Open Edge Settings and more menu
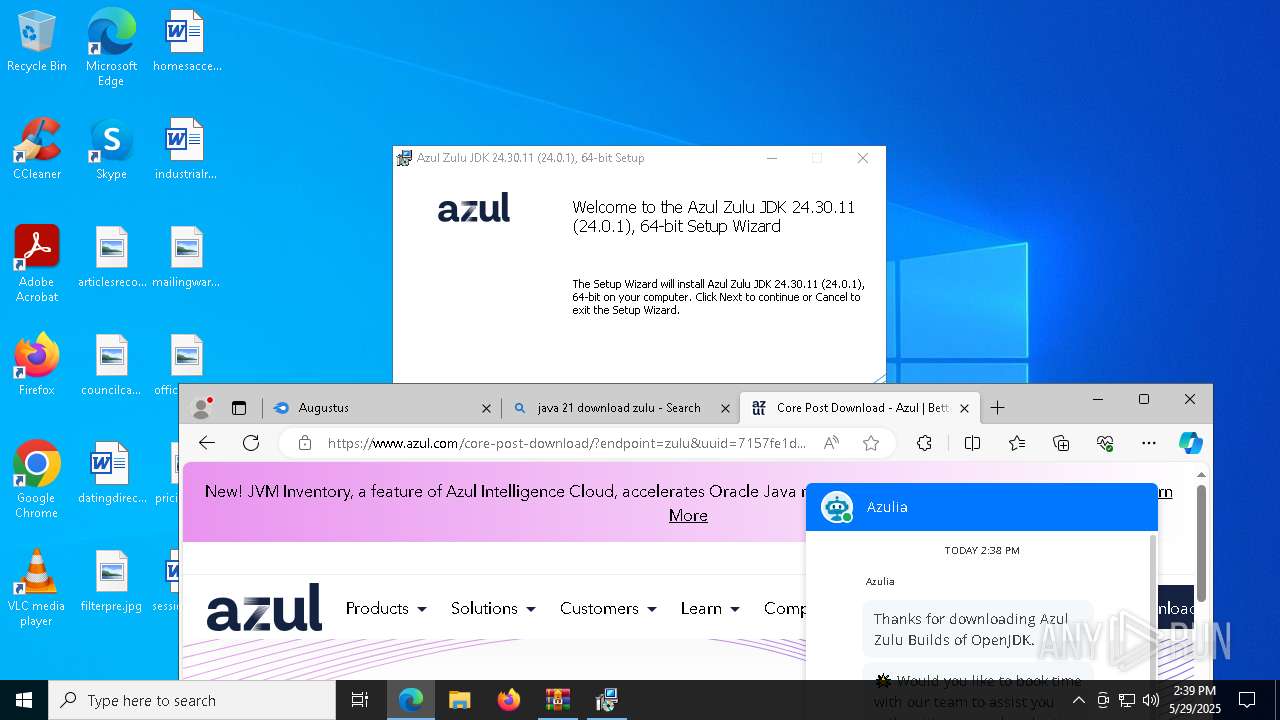 click(x=1149, y=443)
